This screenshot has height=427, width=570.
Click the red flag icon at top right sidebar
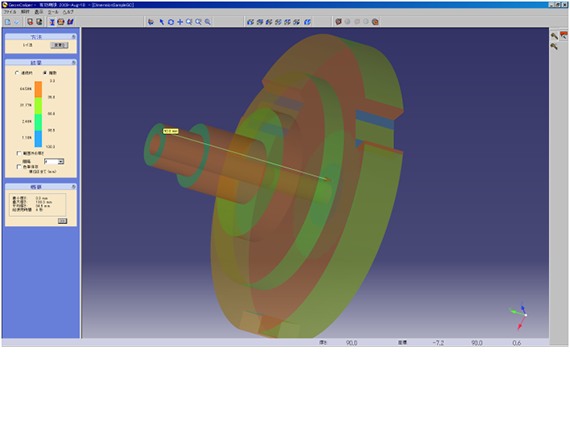click(x=563, y=35)
